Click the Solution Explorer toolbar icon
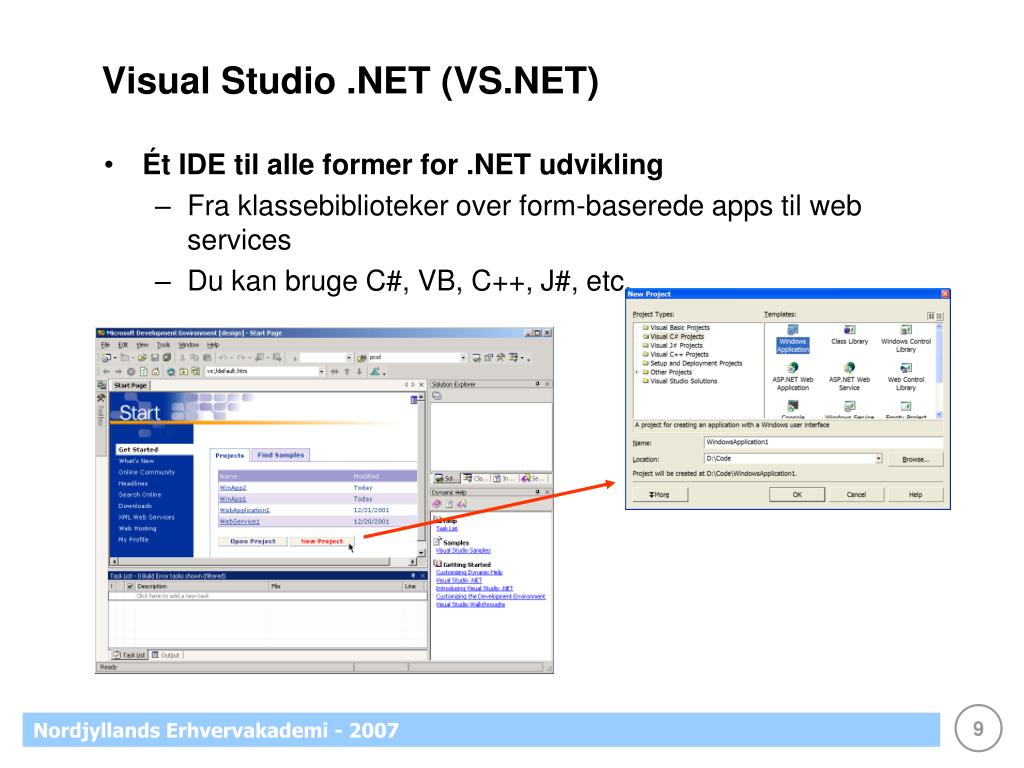This screenshot has width=1024, height=768. point(437,396)
